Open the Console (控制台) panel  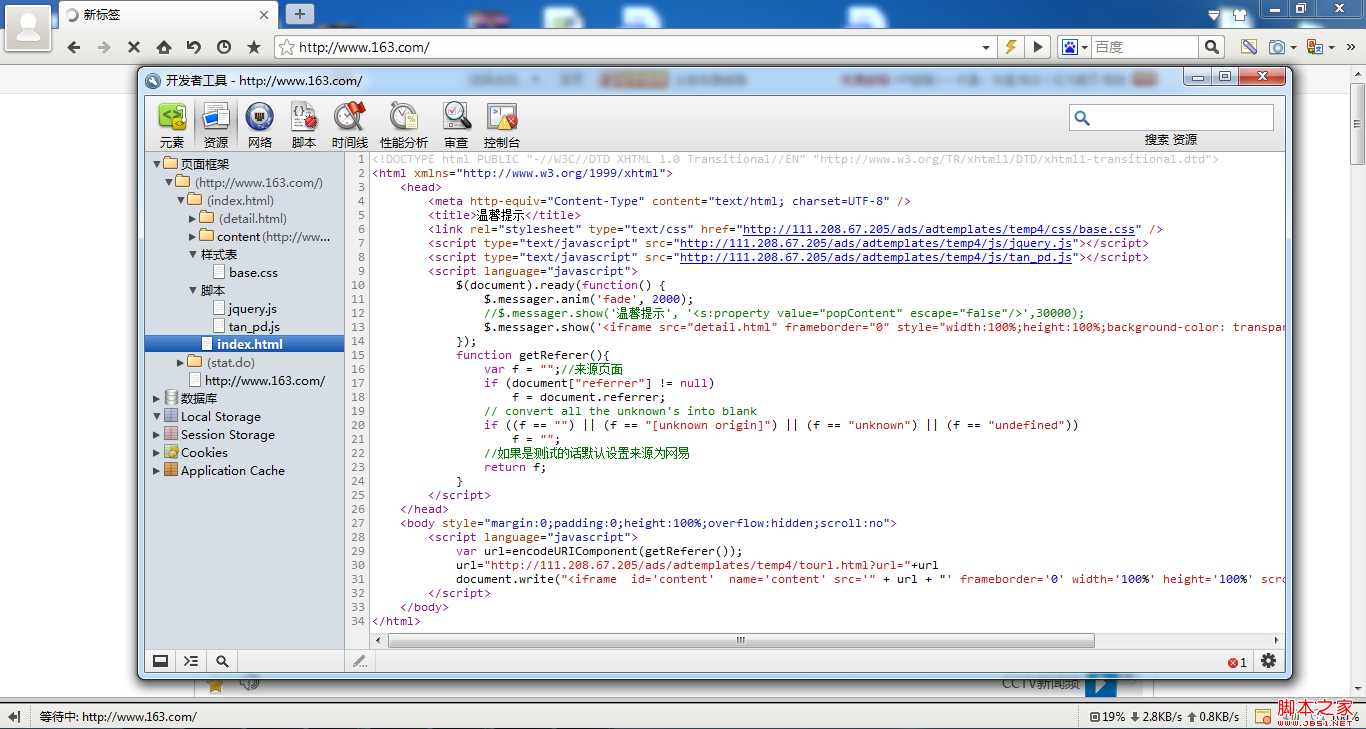501,126
